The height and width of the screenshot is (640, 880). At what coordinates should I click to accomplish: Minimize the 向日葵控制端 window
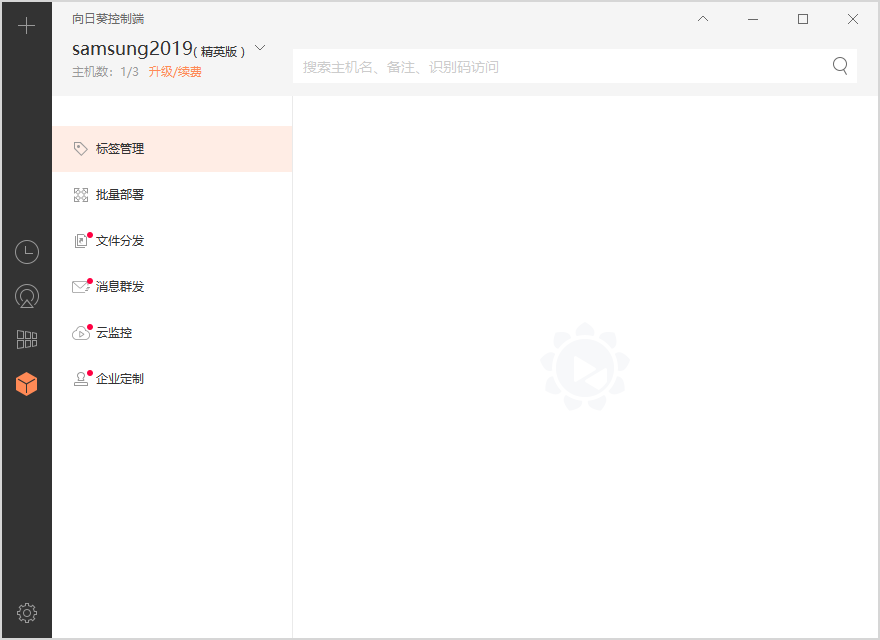[753, 19]
